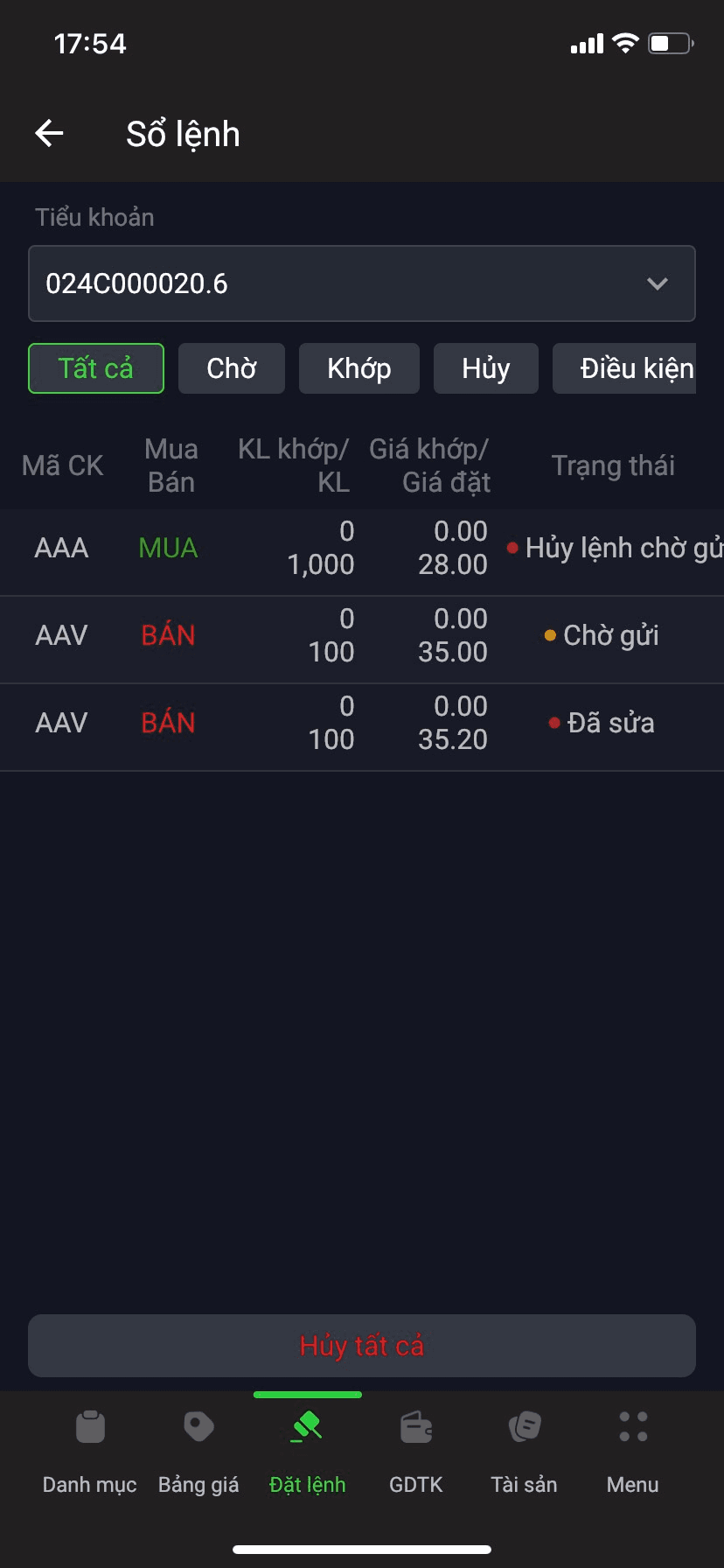Show the Điều kiện orders filter
The width and height of the screenshot is (724, 1568).
tap(624, 368)
